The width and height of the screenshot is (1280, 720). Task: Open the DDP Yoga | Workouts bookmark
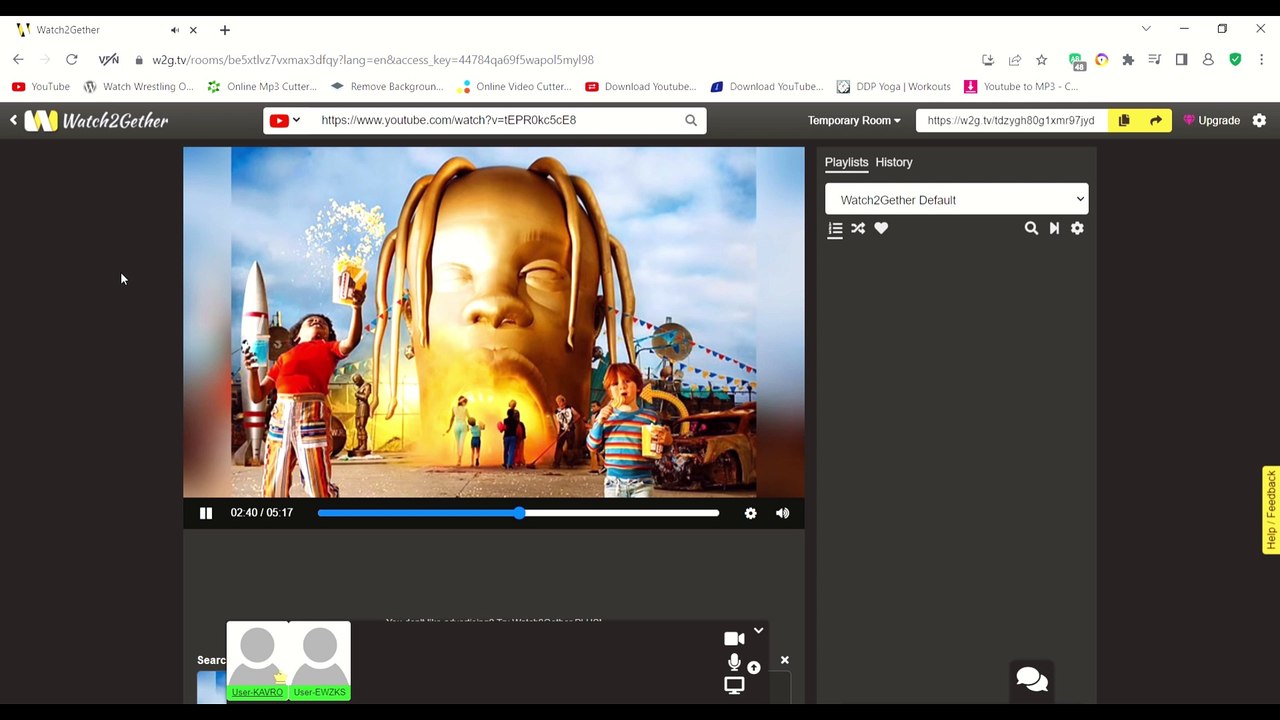coord(894,87)
